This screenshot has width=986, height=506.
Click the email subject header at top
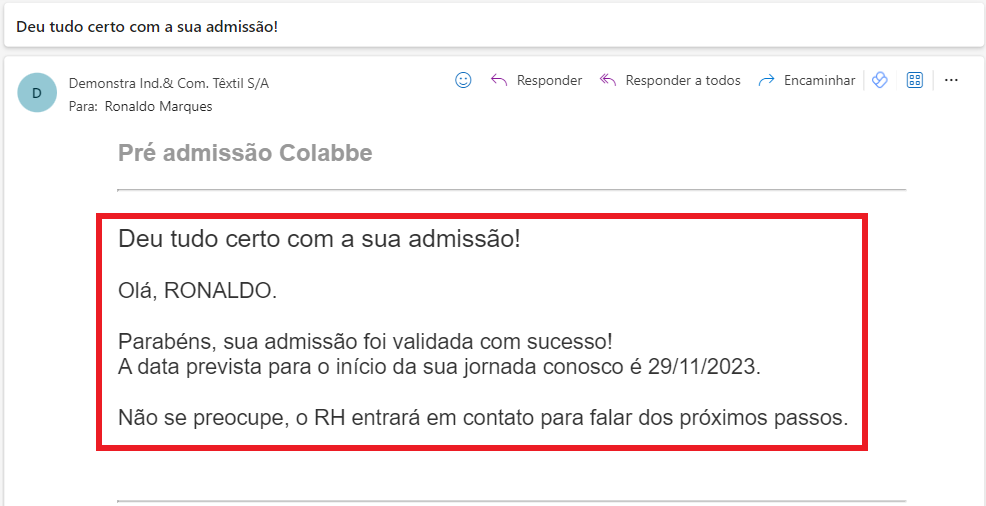(147, 27)
